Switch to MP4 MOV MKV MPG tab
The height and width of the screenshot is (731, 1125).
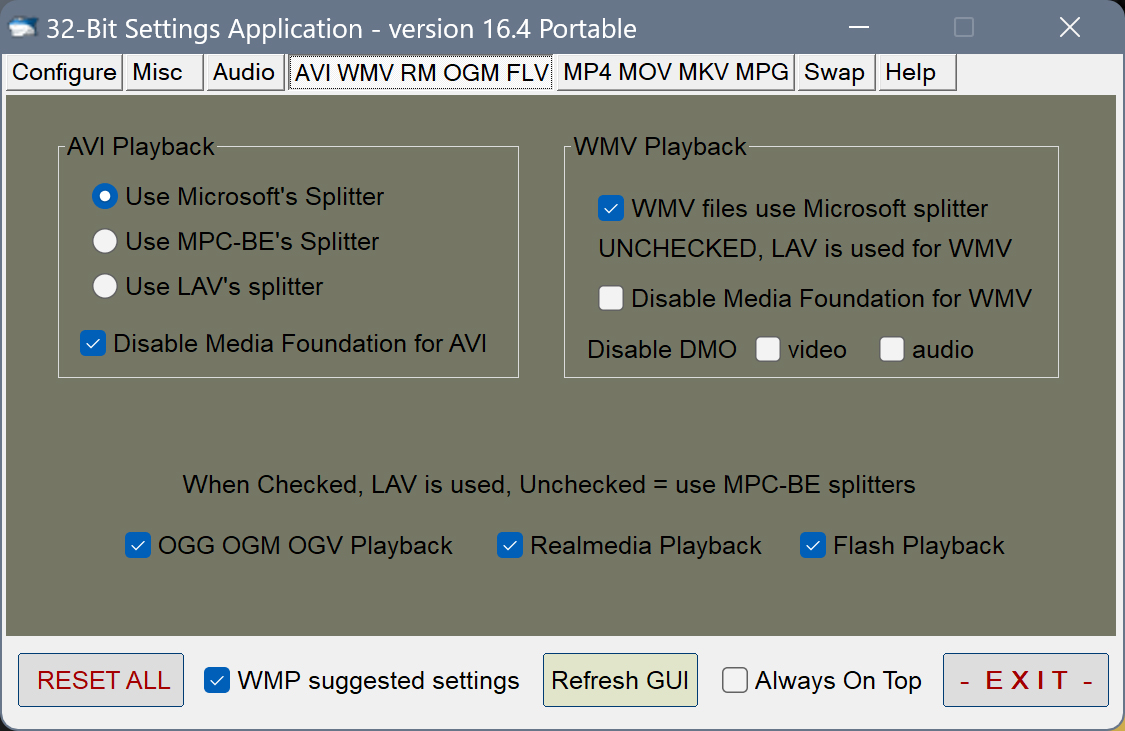click(x=676, y=72)
